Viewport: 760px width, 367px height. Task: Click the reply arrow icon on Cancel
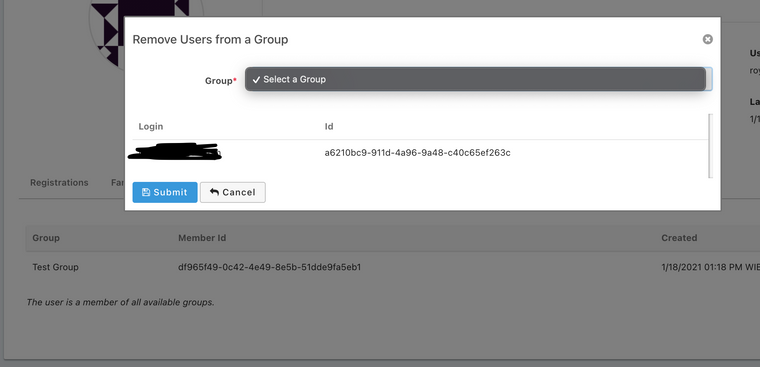[214, 192]
